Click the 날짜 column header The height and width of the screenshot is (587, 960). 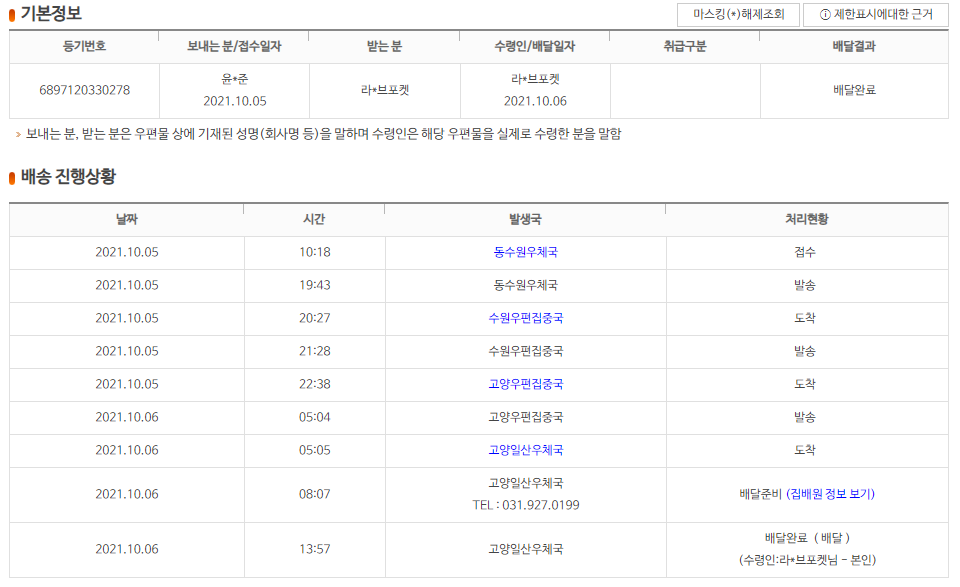point(127,219)
